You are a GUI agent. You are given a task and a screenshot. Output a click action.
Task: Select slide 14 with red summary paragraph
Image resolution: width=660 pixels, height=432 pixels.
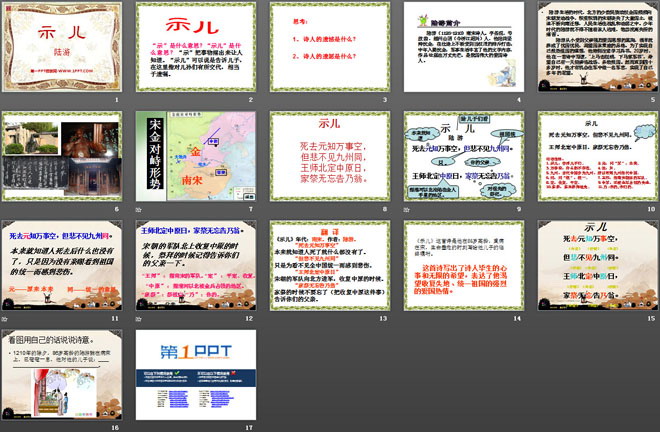click(x=464, y=266)
